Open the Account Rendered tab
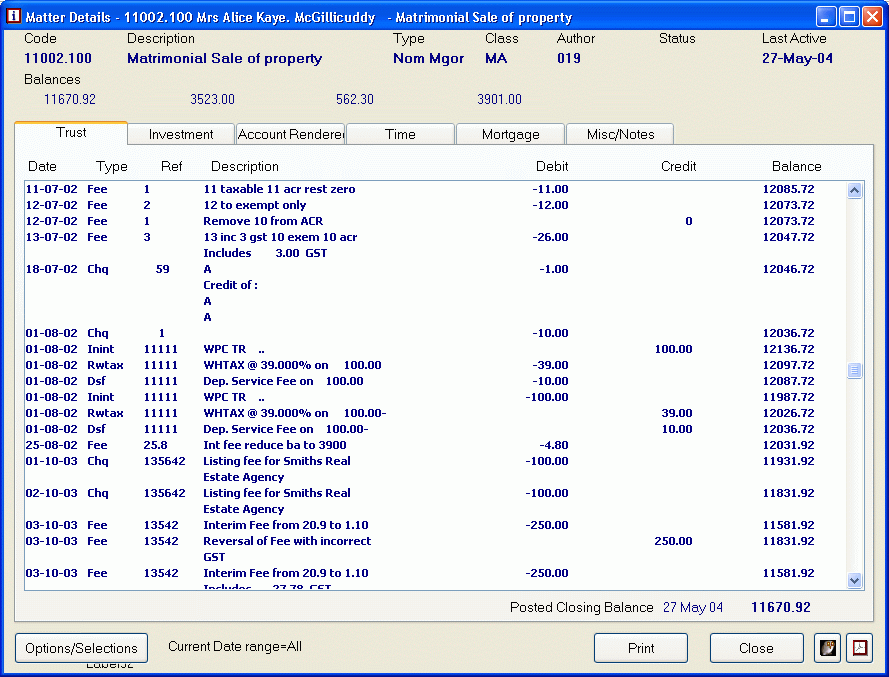Viewport: 889px width, 677px height. coord(290,134)
